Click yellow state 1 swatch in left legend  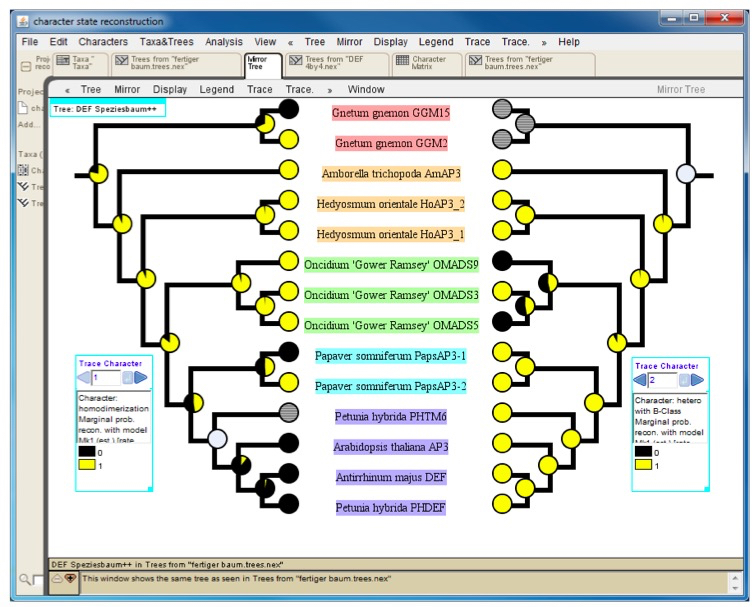point(87,465)
